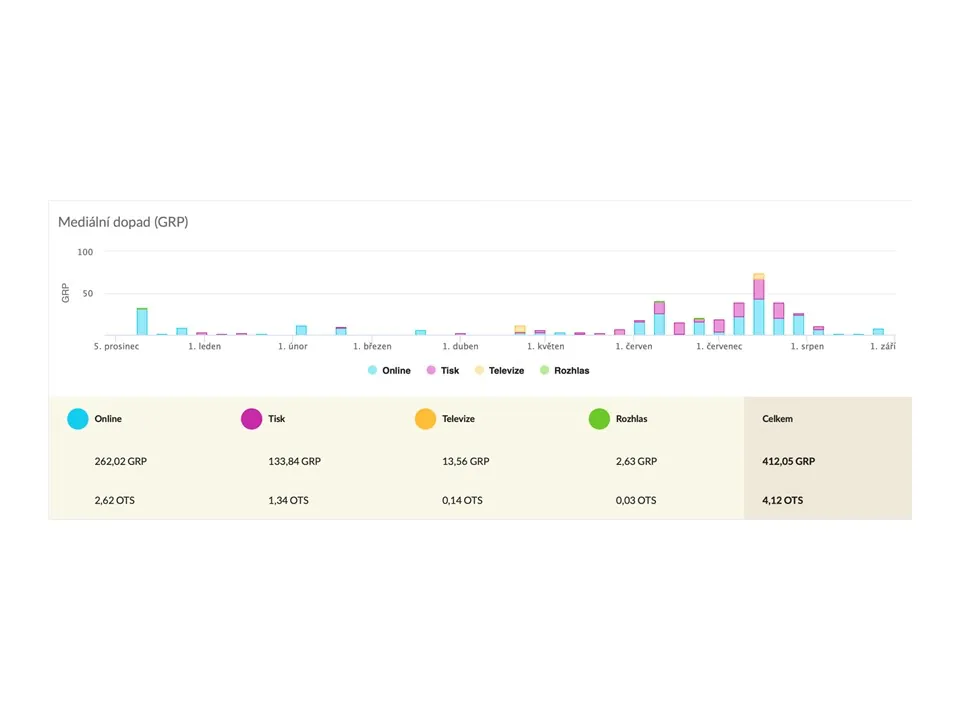Click the magenta Tisk circle icon
Image resolution: width=960 pixels, height=720 pixels.
(252, 419)
